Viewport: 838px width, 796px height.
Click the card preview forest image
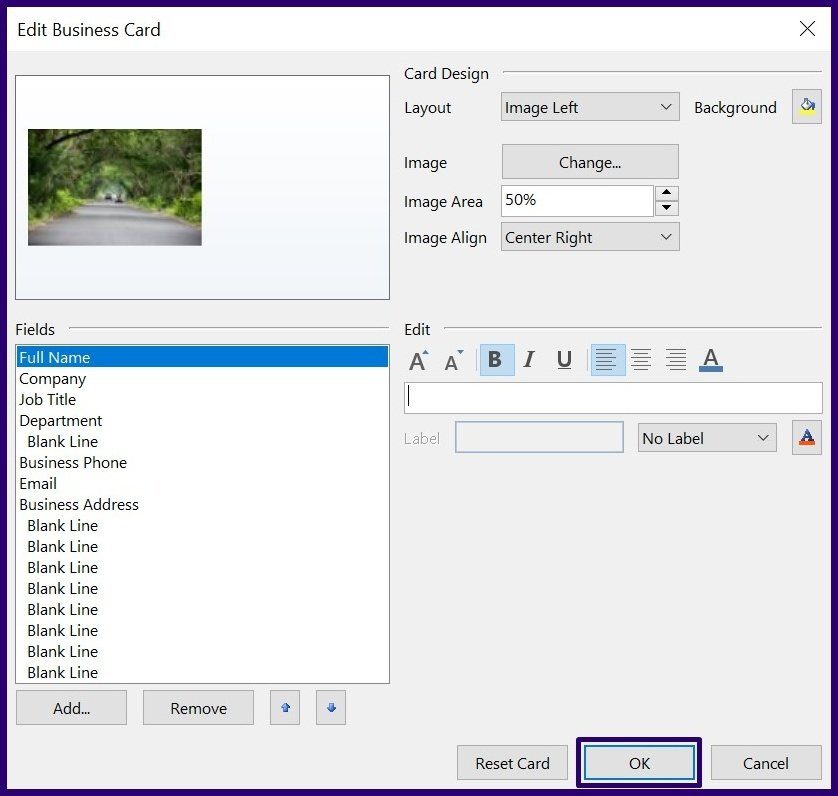115,187
